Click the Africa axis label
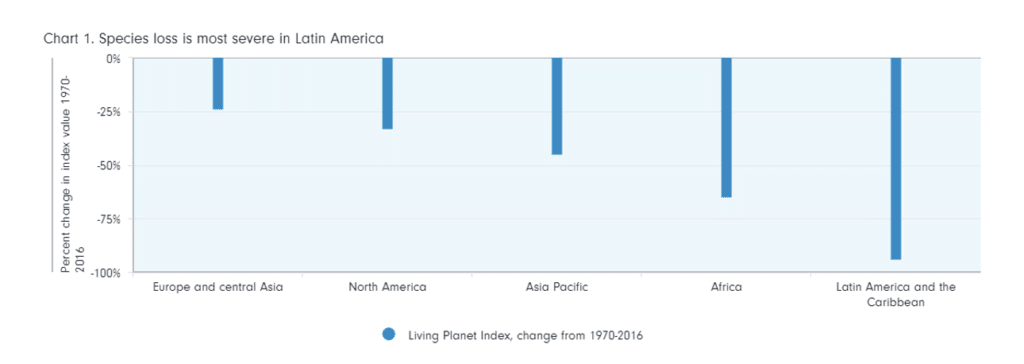 tap(726, 287)
